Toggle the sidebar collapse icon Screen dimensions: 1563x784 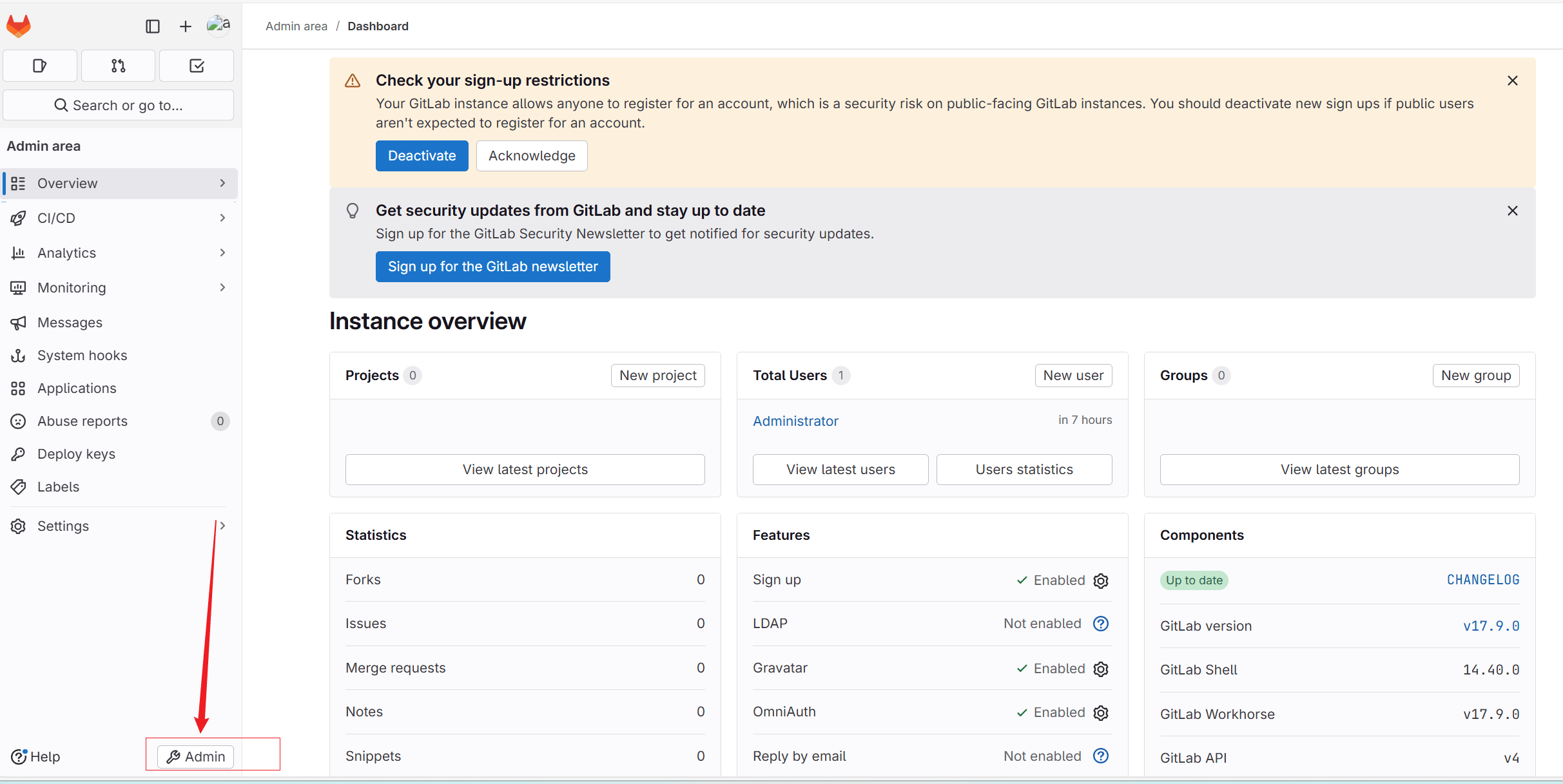pyautogui.click(x=153, y=26)
